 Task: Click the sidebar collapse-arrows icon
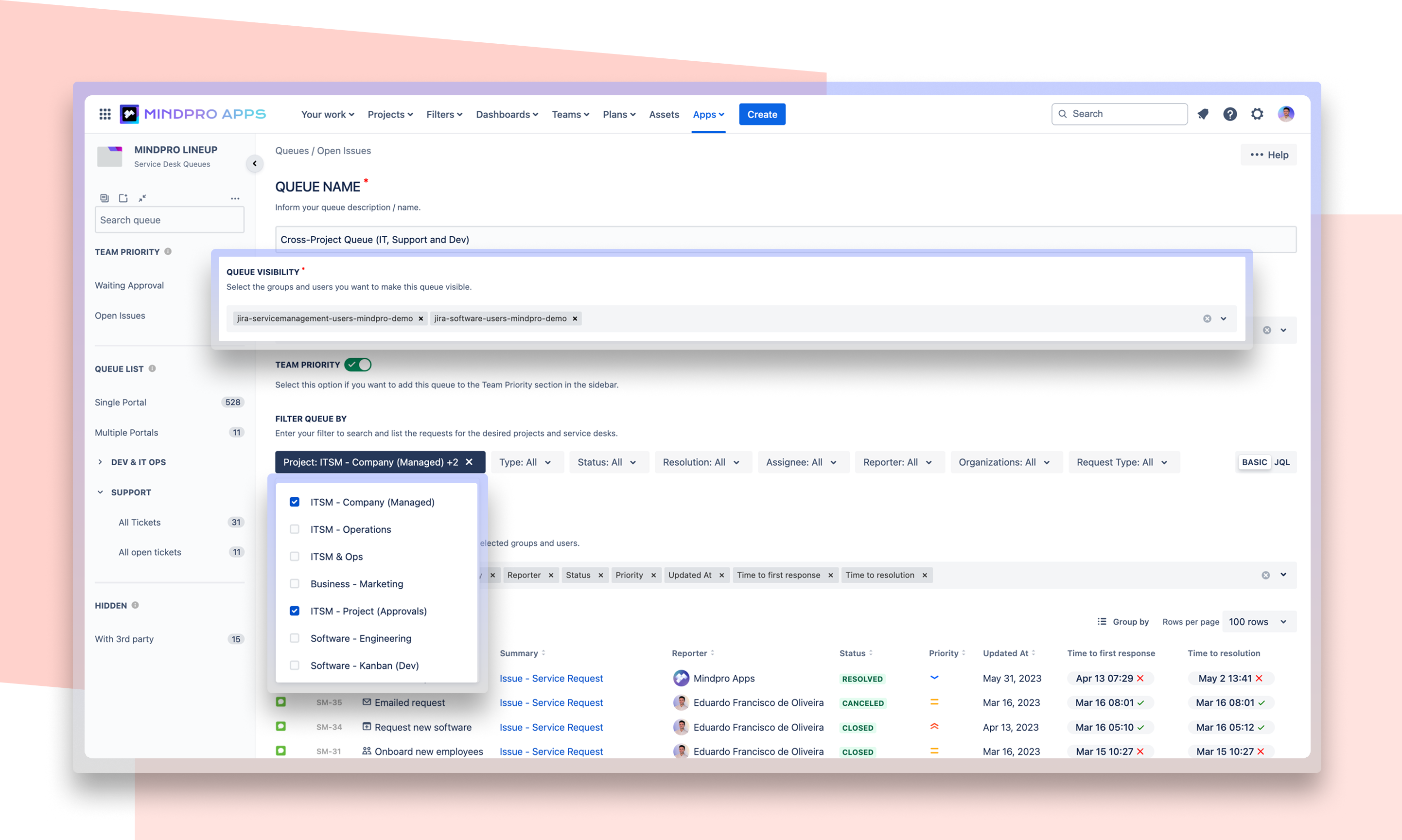point(142,198)
